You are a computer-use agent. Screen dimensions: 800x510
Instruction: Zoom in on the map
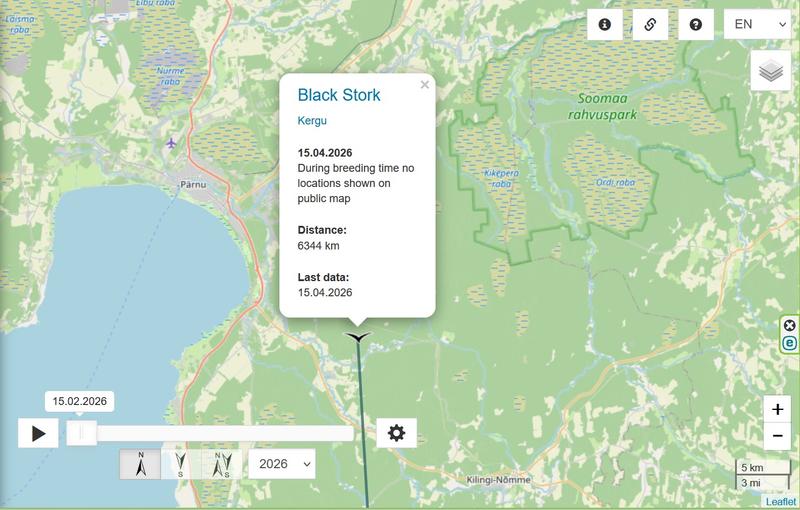(x=777, y=409)
